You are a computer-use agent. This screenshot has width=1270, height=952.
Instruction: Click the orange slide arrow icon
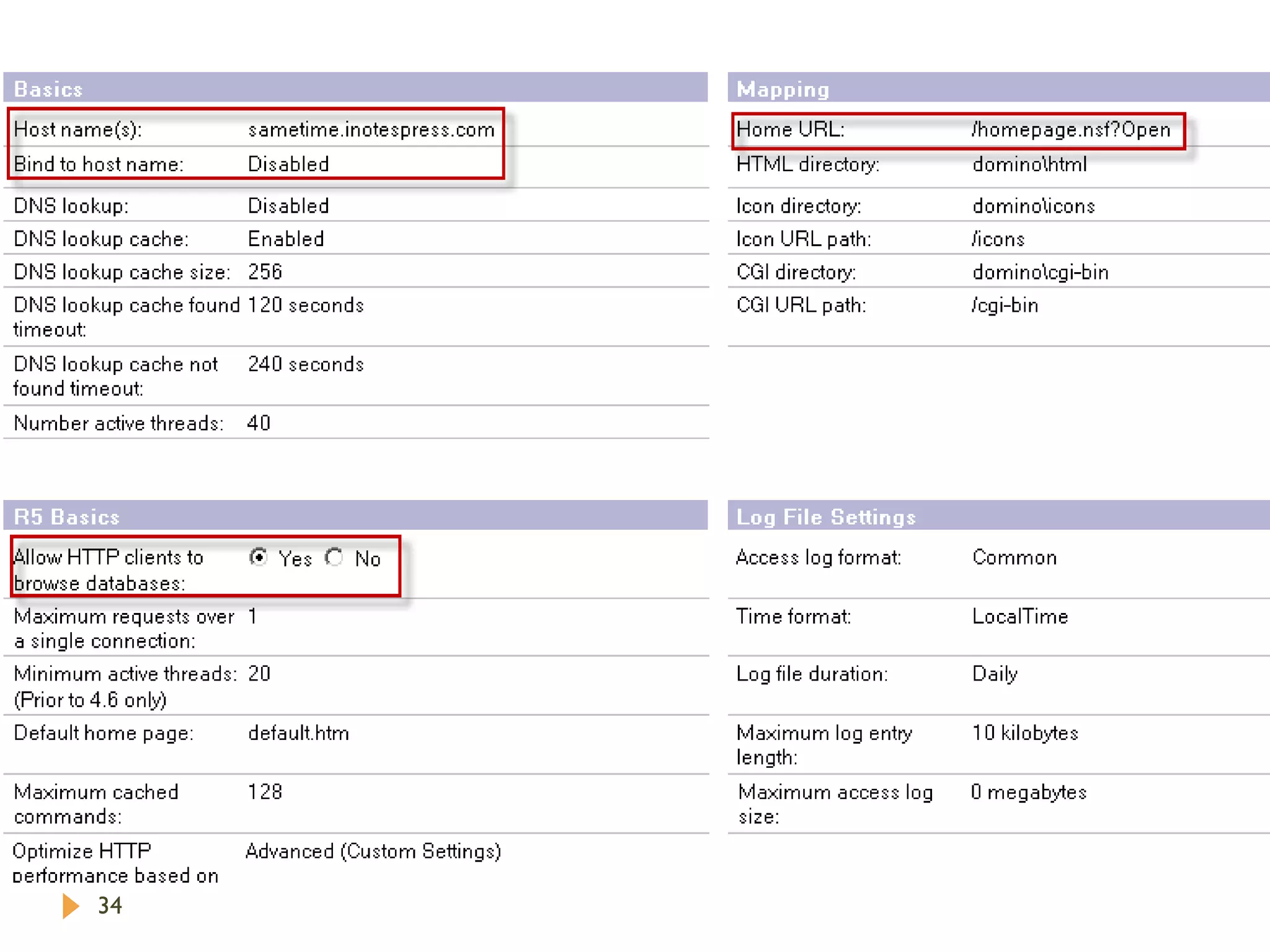(71, 906)
